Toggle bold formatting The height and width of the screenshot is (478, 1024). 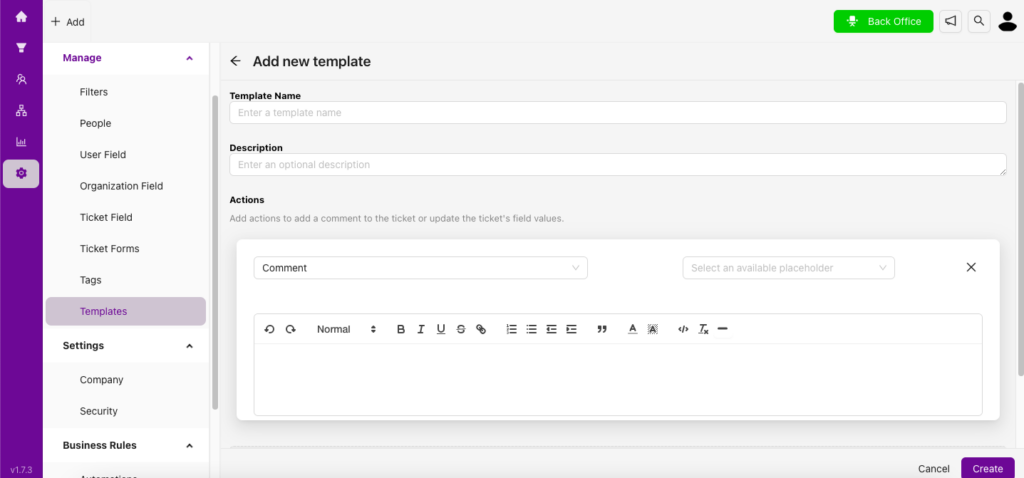pos(401,329)
